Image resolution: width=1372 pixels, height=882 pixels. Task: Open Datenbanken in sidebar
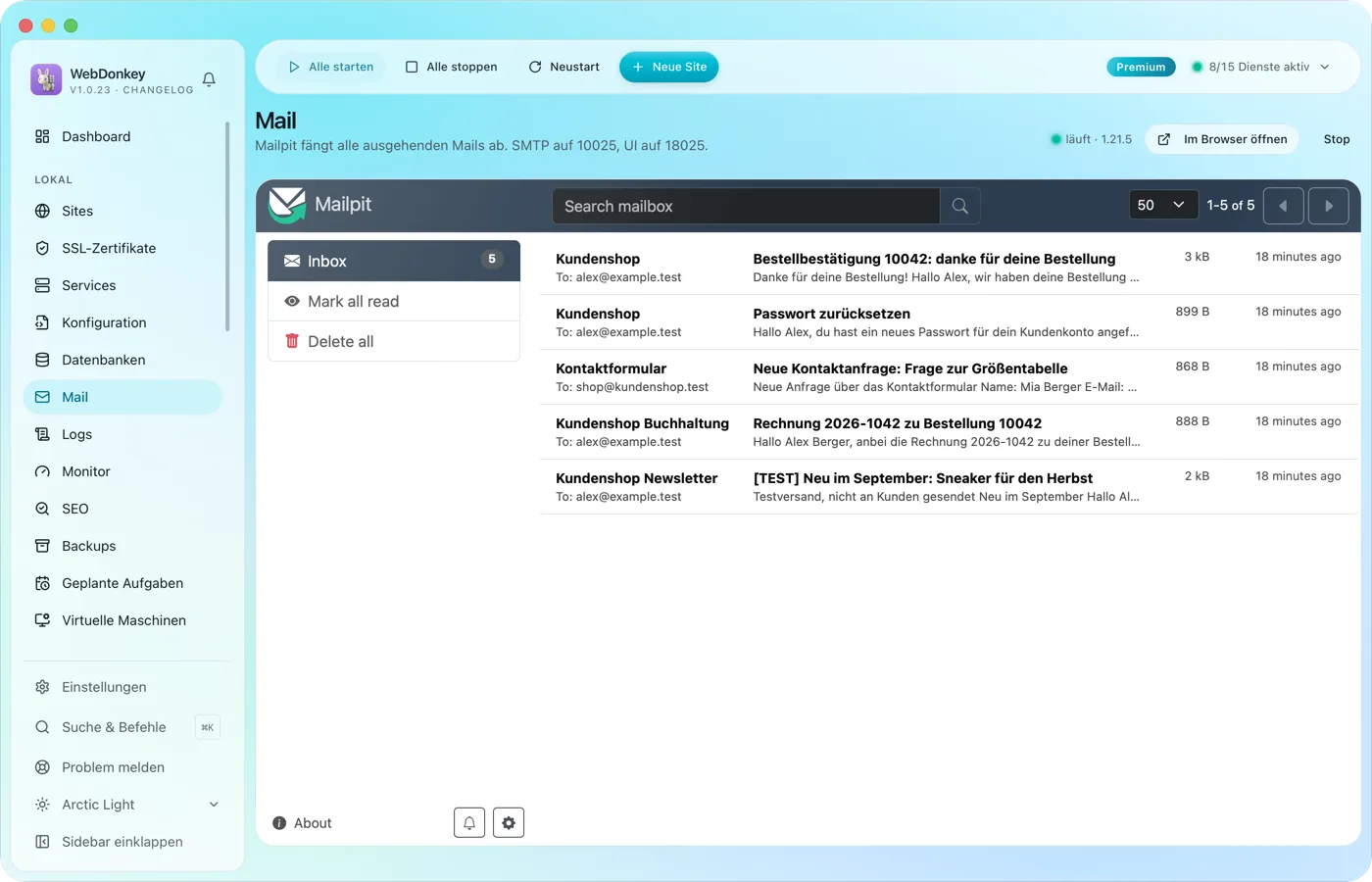coord(122,360)
